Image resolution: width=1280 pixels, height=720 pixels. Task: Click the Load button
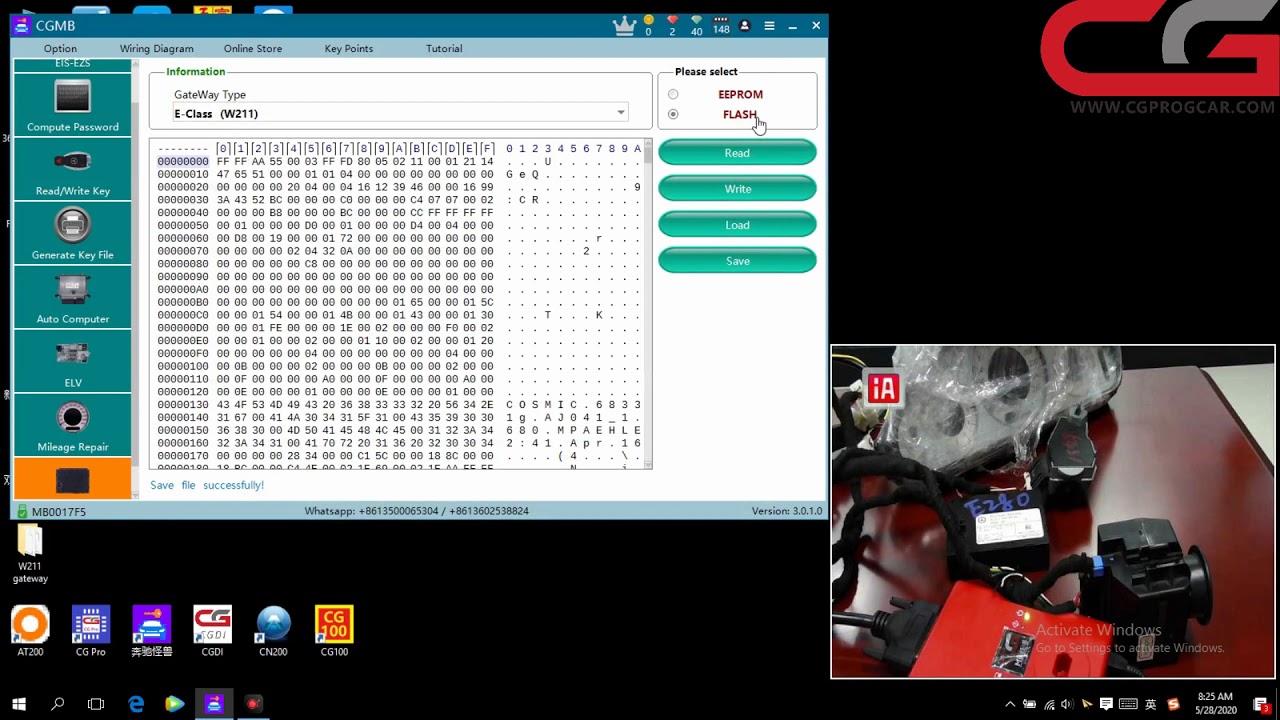point(737,225)
